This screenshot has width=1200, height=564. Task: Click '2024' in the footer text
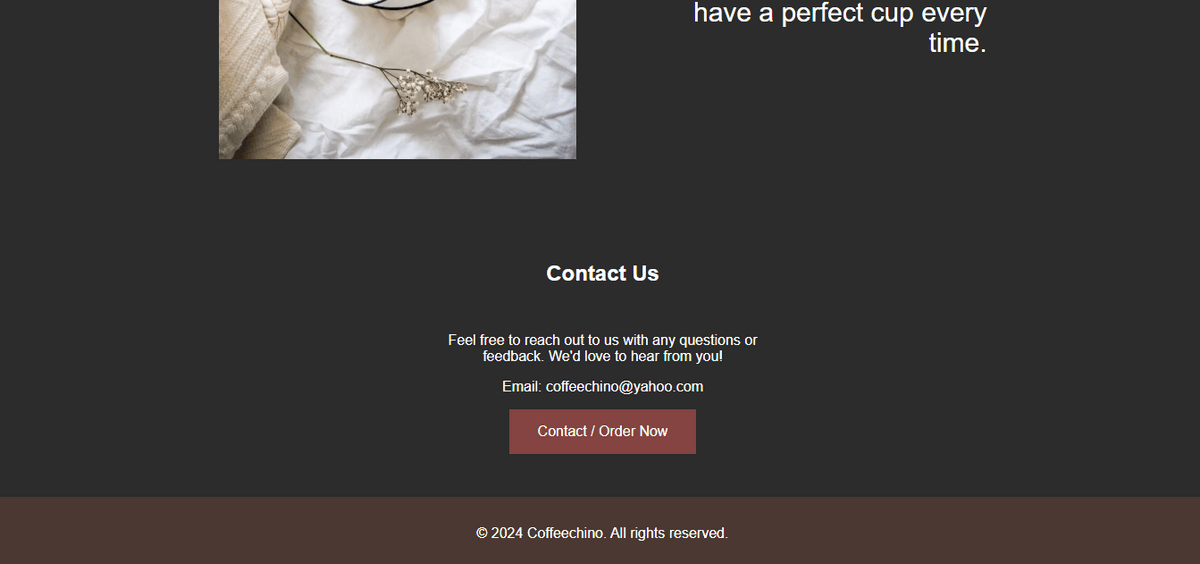[507, 533]
